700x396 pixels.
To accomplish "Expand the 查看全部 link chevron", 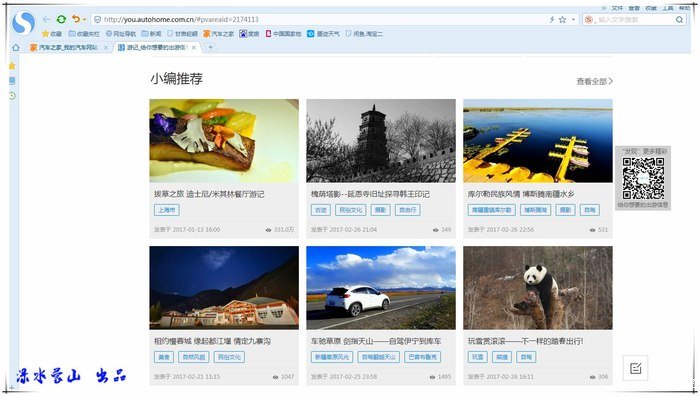I will (611, 81).
